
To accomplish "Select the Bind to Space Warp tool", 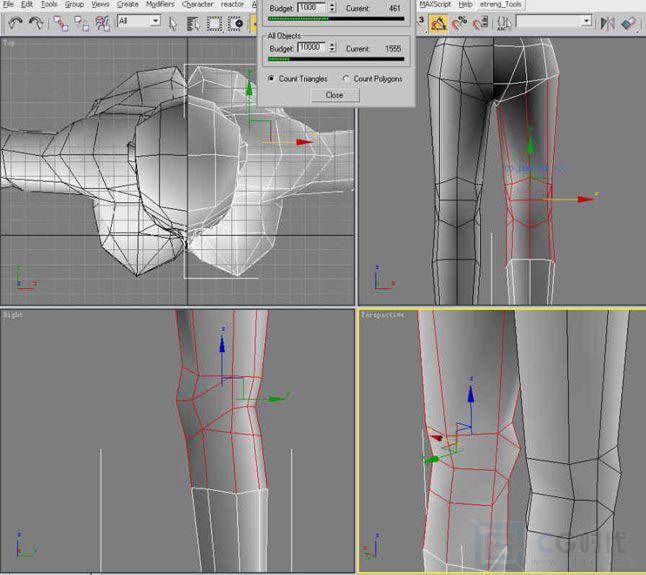I will tap(102, 23).
